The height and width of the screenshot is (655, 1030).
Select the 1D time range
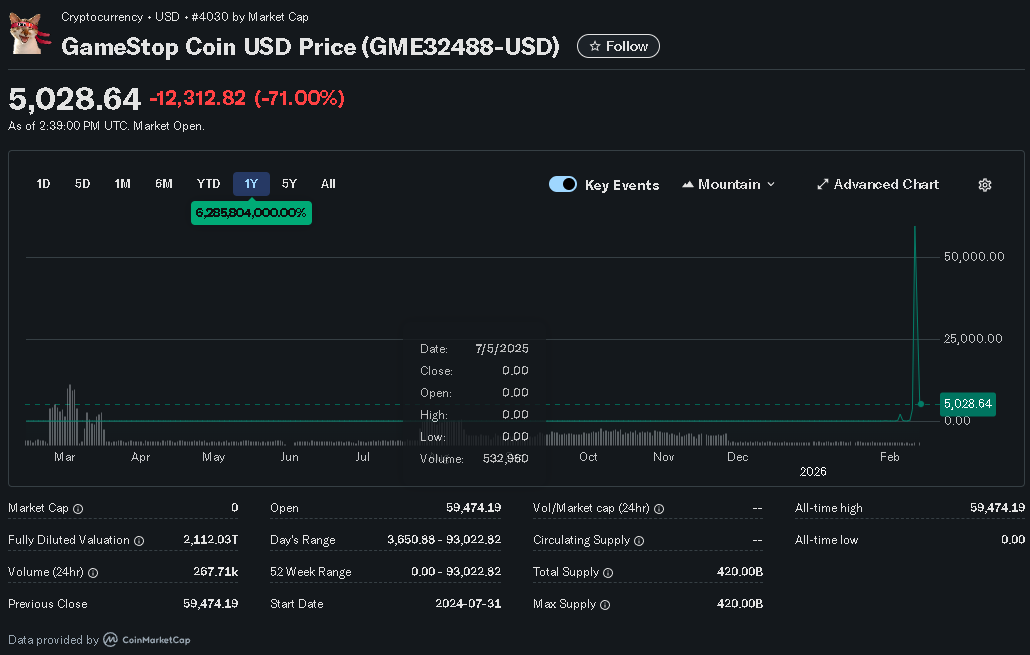[43, 184]
